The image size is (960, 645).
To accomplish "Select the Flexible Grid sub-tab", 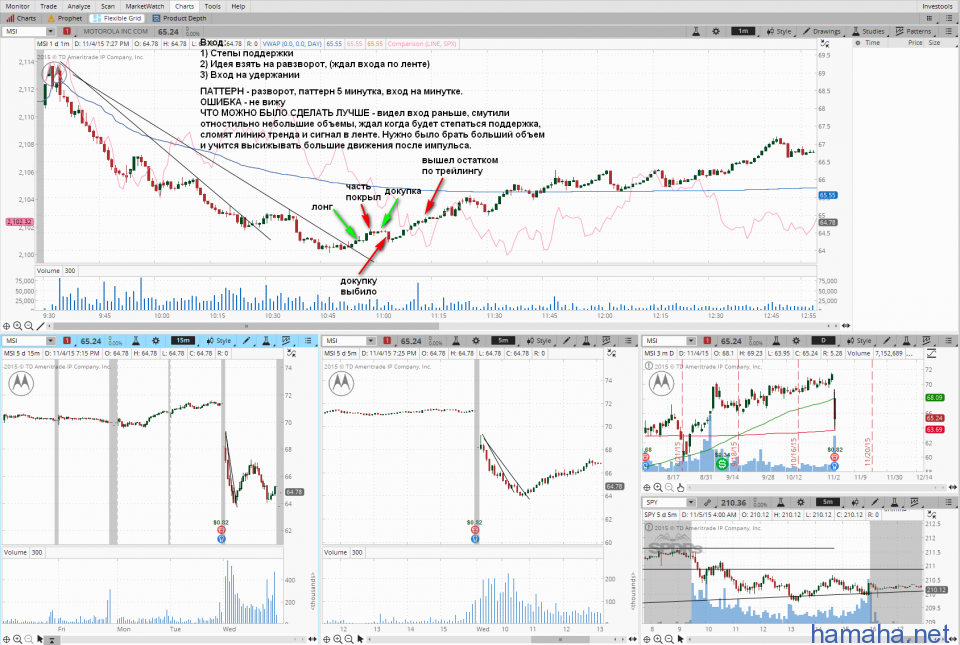I will click(x=118, y=18).
